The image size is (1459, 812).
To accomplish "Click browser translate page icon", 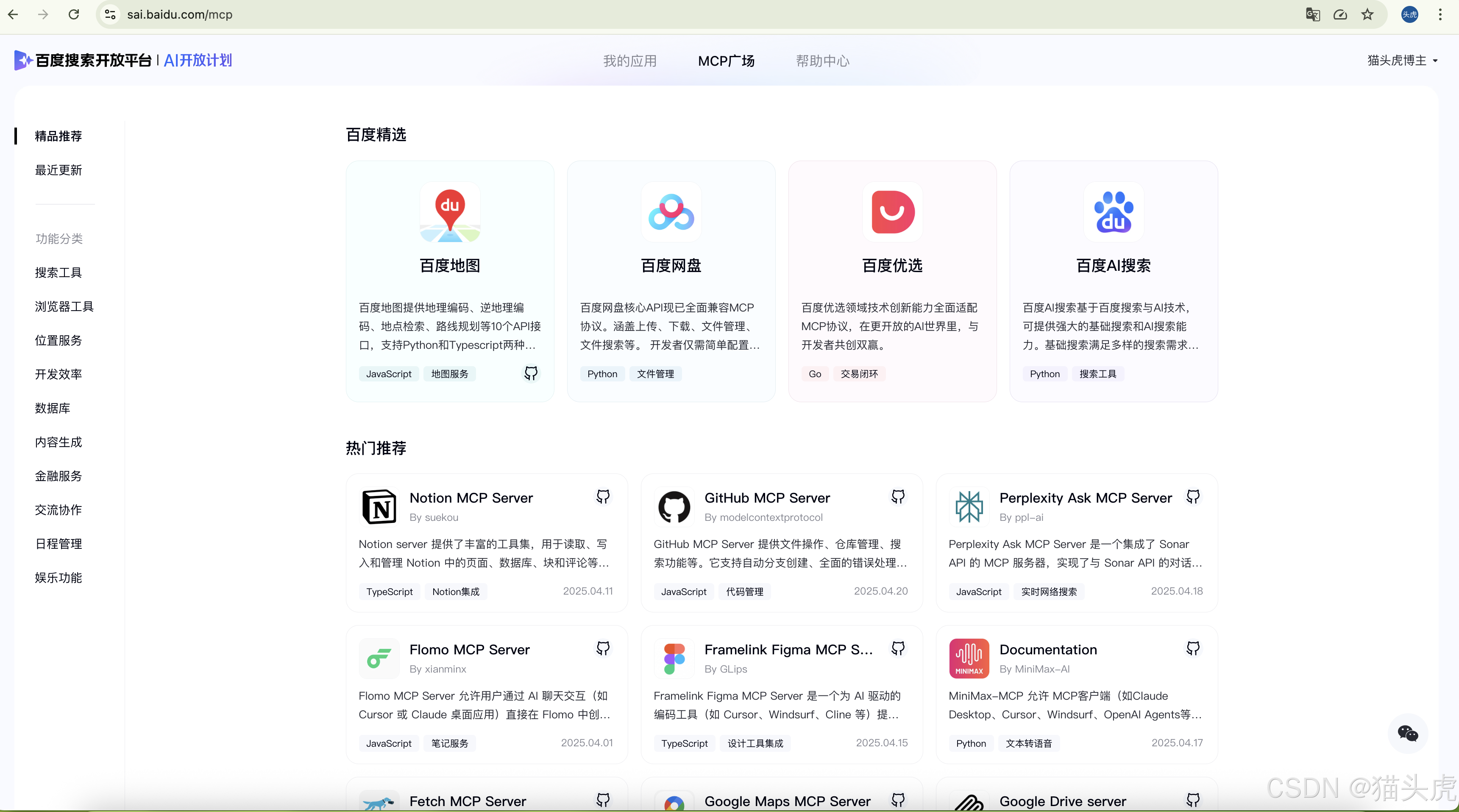I will coord(1313,15).
